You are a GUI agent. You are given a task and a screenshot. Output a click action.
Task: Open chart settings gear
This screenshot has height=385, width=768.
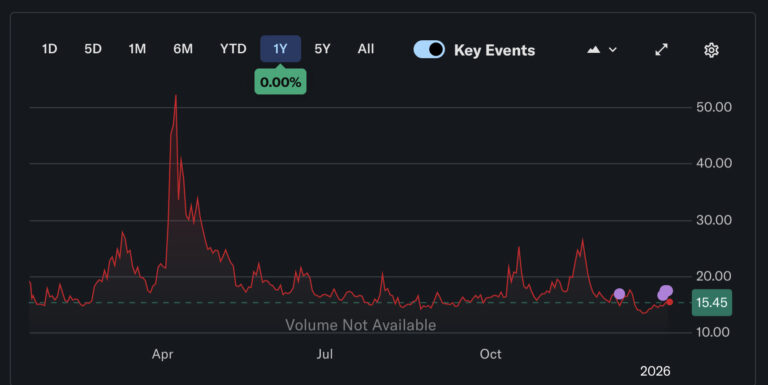711,50
